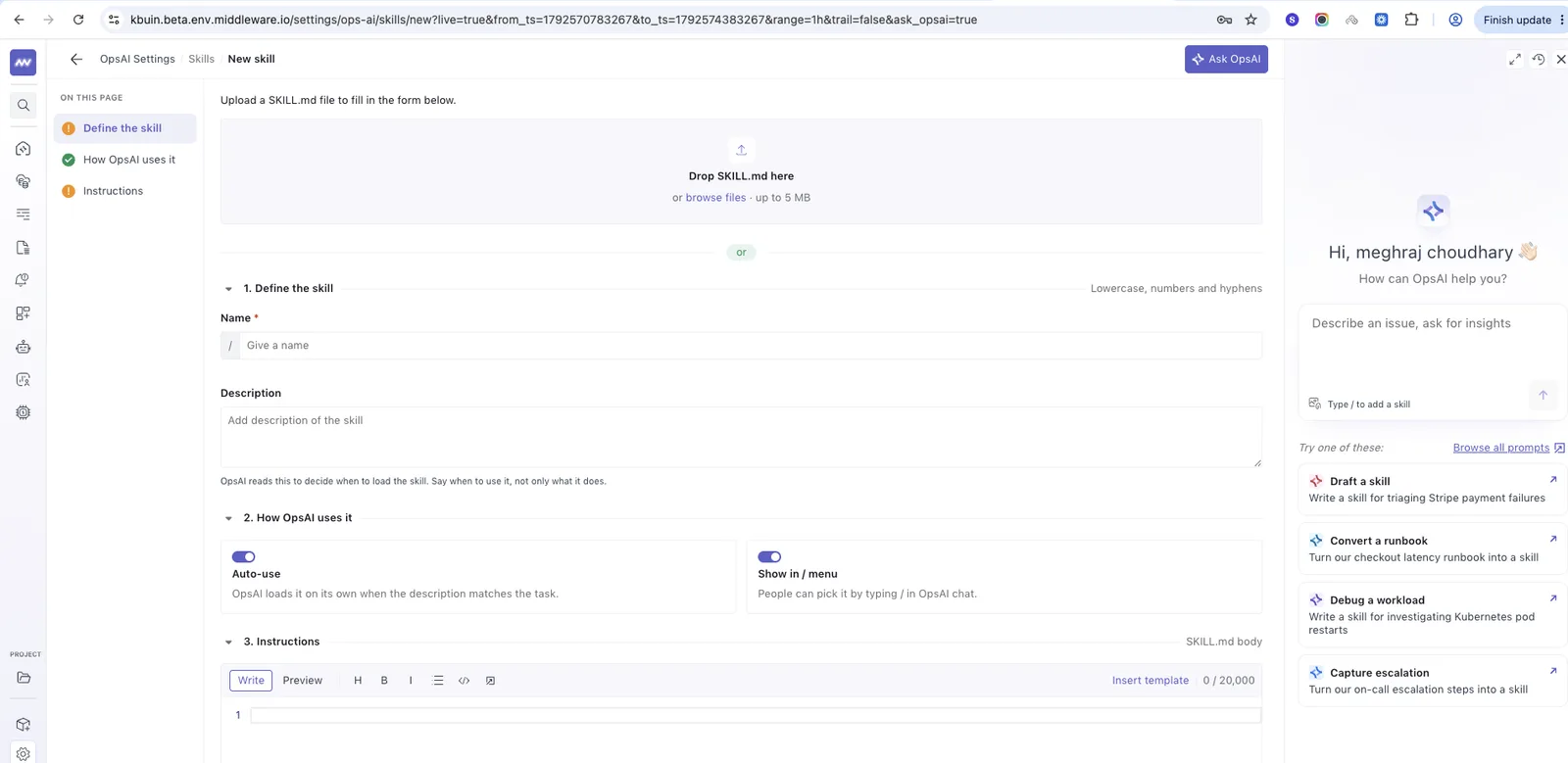Go to 'Define the skill' in page nav

[124, 128]
